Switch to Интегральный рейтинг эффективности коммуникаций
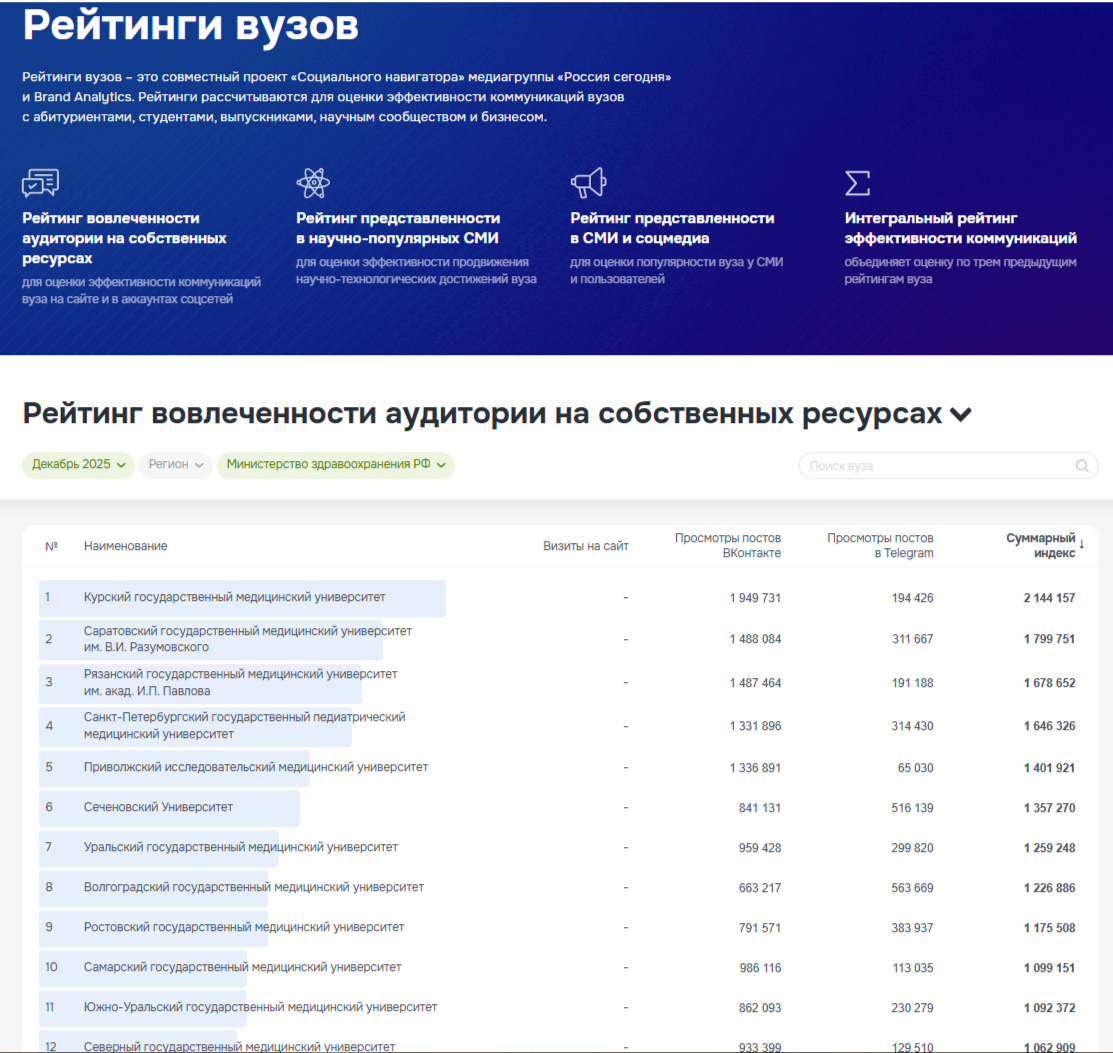This screenshot has width=1113, height=1053. click(960, 228)
